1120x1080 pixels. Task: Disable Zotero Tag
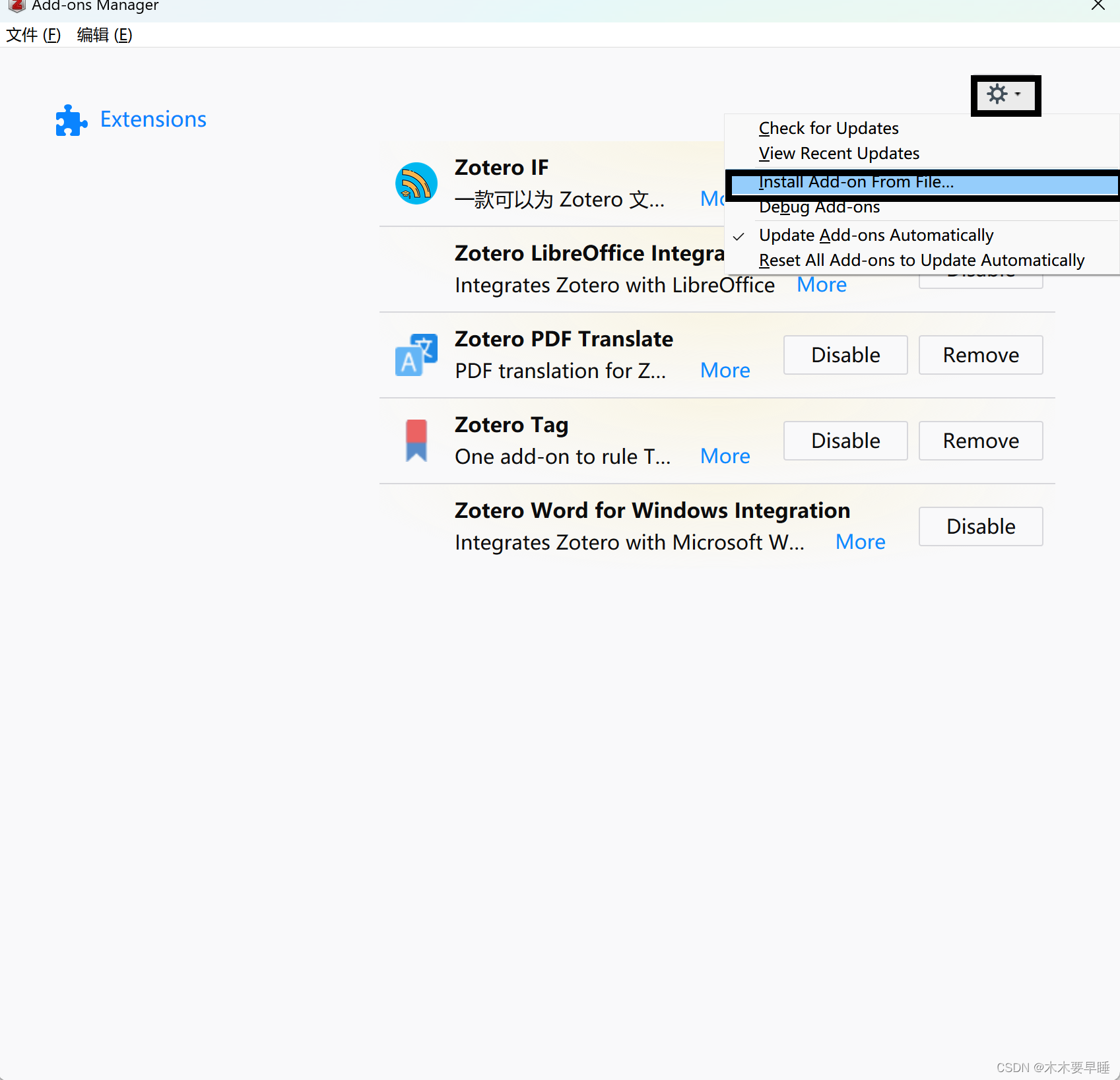[x=845, y=441]
